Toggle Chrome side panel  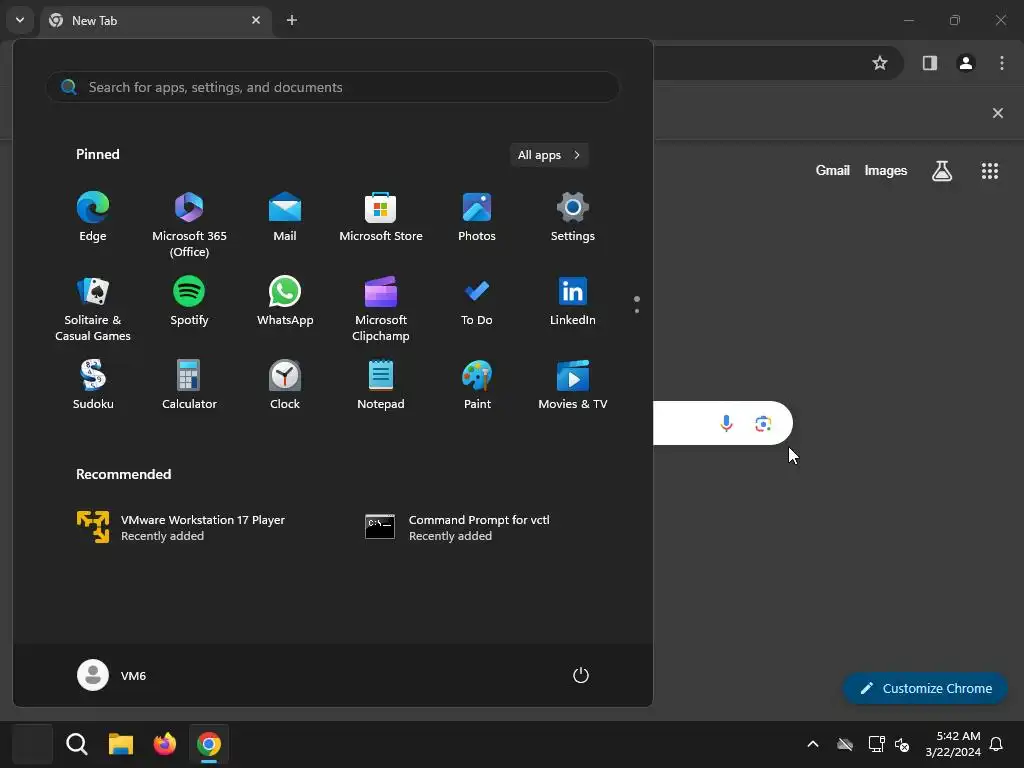pos(930,63)
